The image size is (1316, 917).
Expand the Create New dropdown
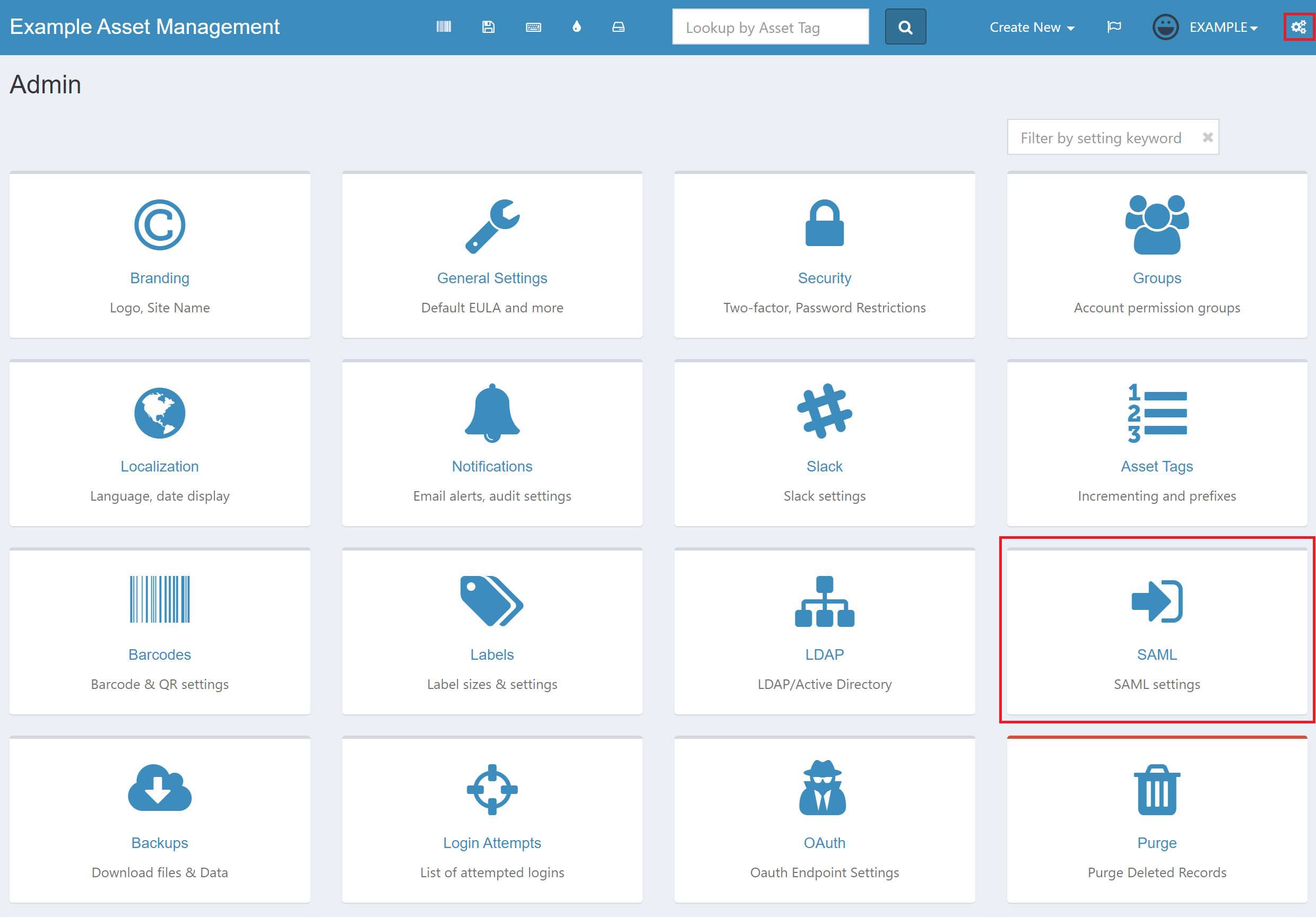(x=1031, y=27)
